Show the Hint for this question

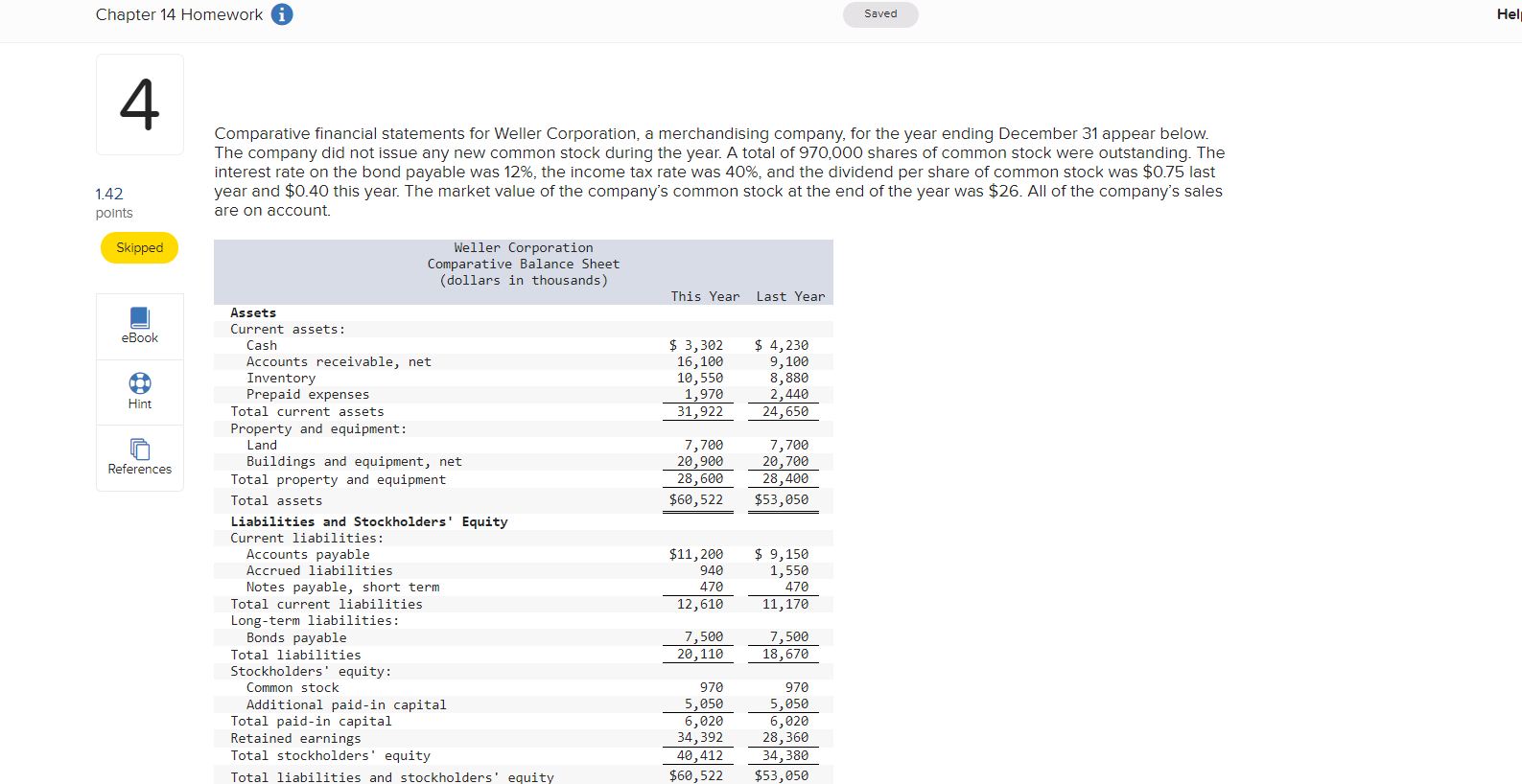[x=140, y=392]
